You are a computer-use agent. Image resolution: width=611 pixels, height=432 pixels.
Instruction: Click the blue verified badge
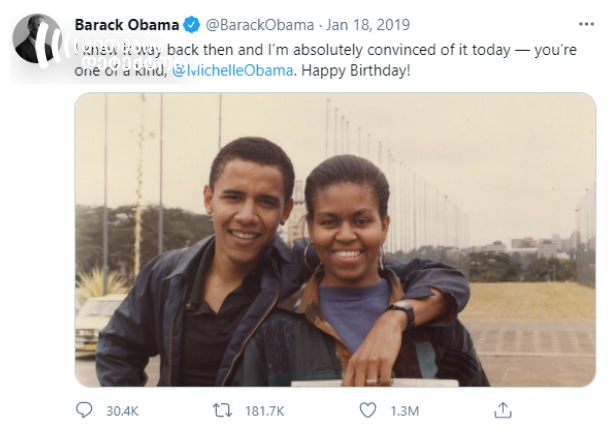192,25
